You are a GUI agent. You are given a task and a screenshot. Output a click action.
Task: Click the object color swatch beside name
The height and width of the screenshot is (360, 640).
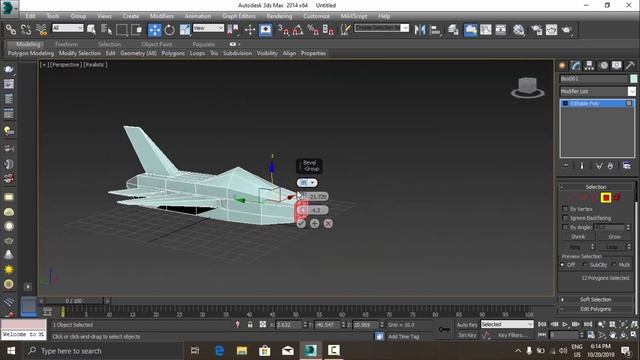633,78
